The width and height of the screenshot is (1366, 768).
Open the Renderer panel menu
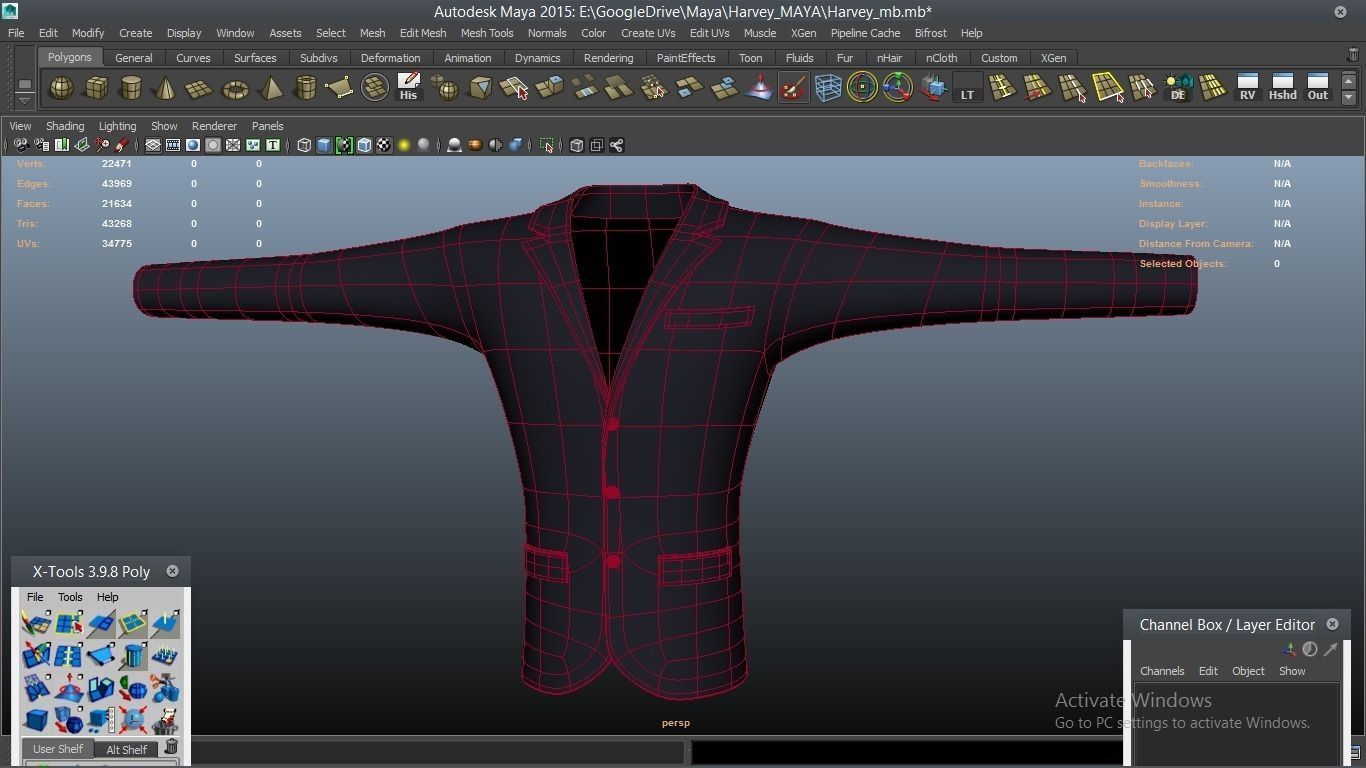pos(214,126)
